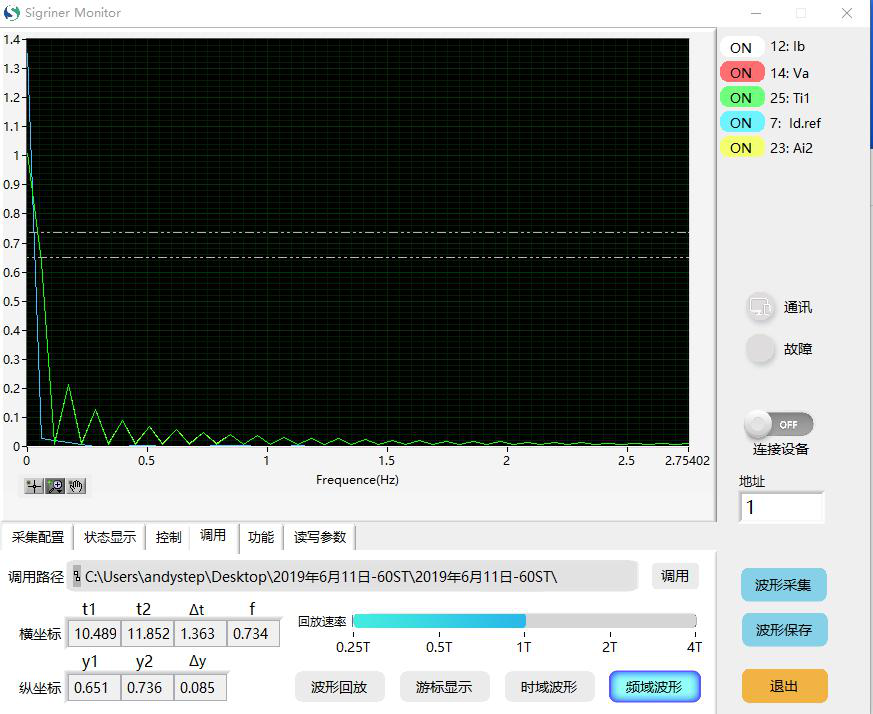873x714 pixels.
Task: Click the blue 波形保存 button
Action: tap(784, 630)
